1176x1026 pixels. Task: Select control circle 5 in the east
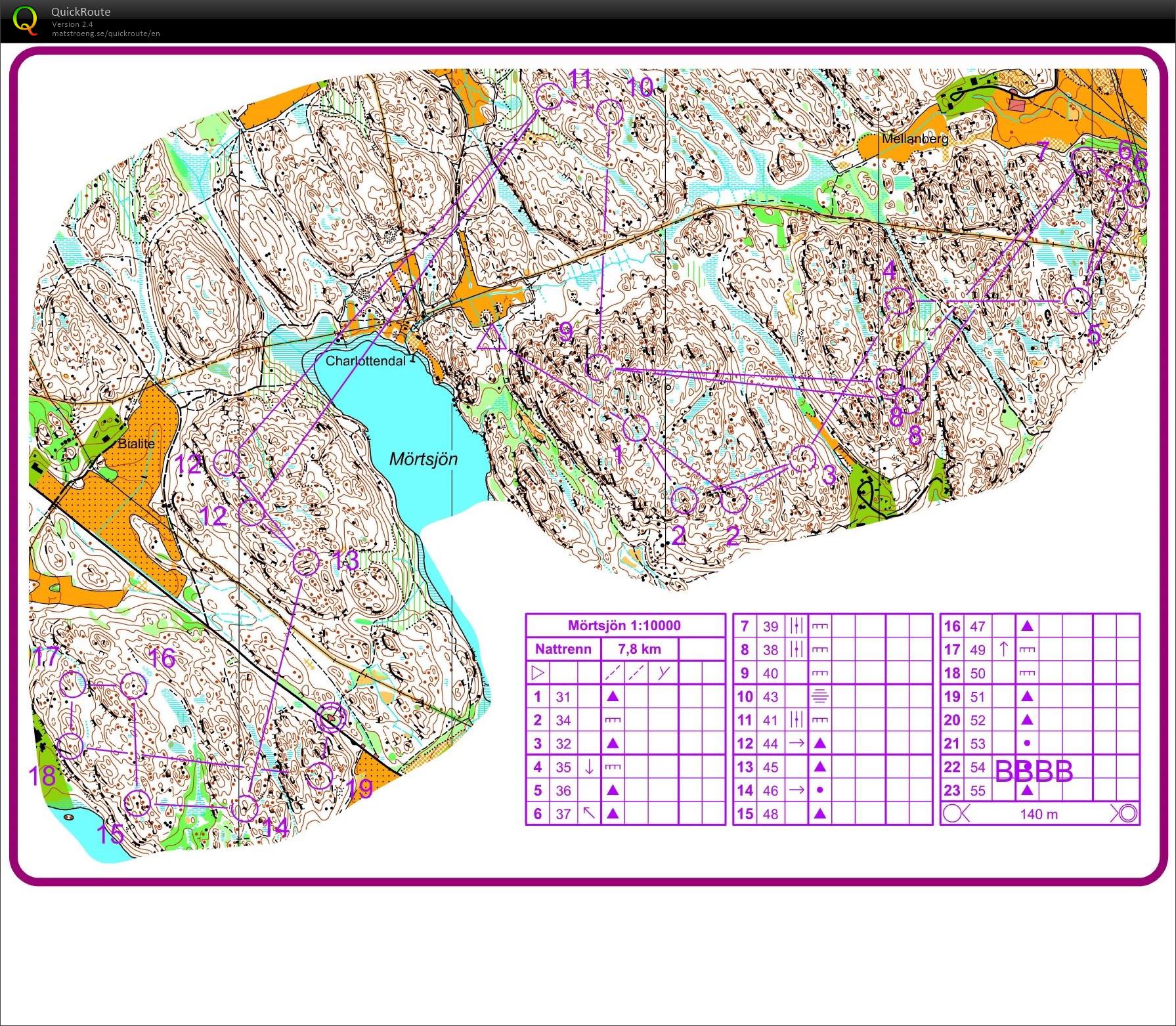(x=1077, y=301)
